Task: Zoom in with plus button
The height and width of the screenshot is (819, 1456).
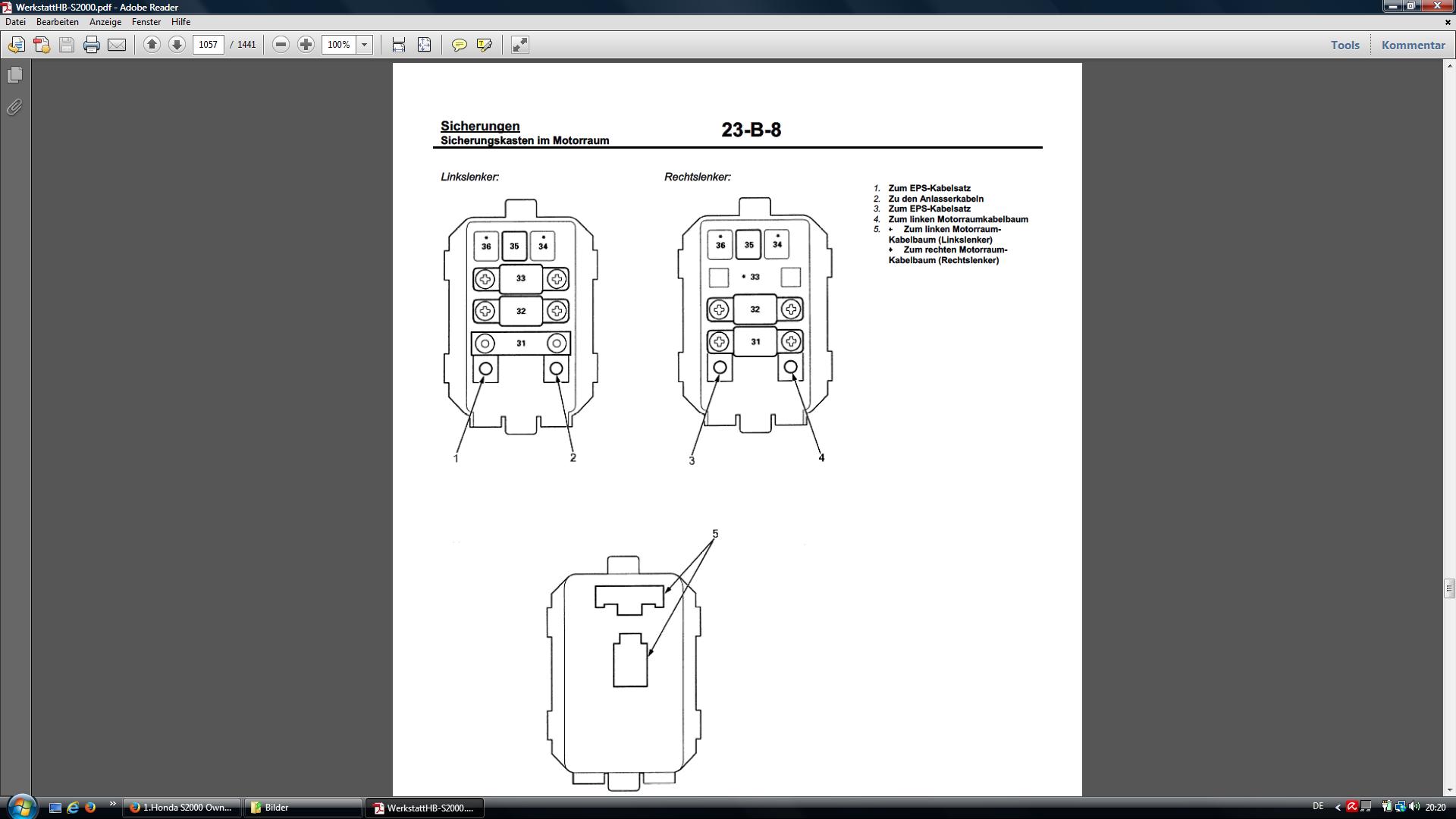Action: [x=306, y=45]
